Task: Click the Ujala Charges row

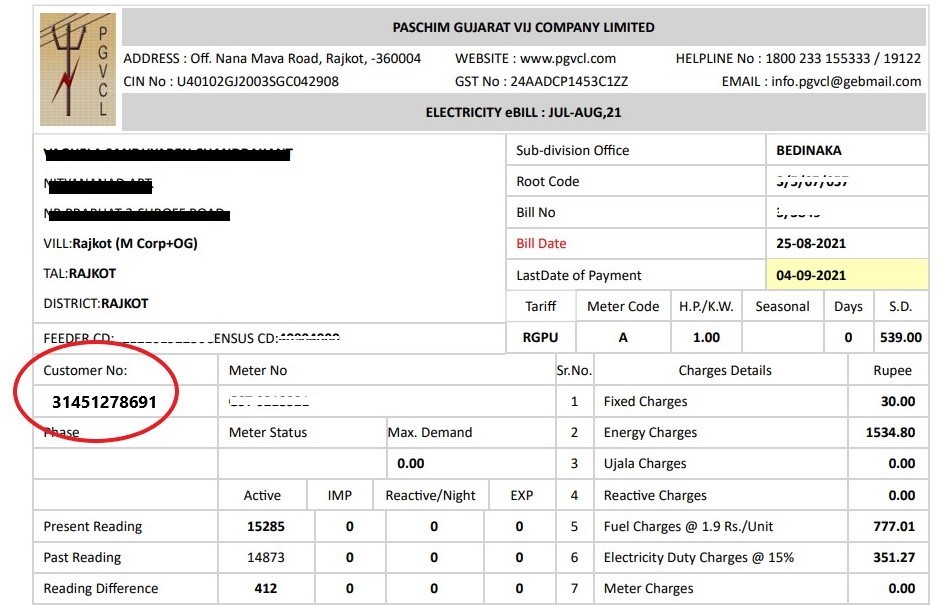Action: tap(645, 464)
